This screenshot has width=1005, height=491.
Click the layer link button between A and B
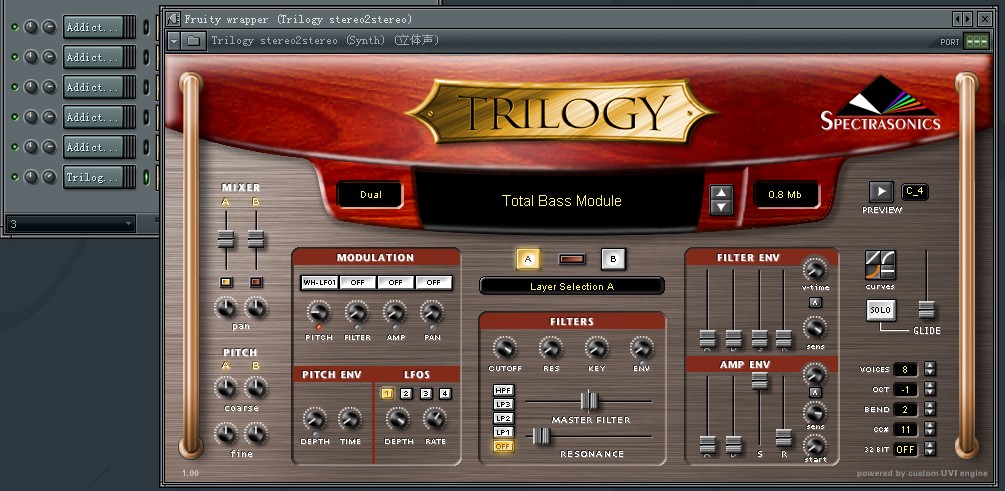click(x=572, y=259)
